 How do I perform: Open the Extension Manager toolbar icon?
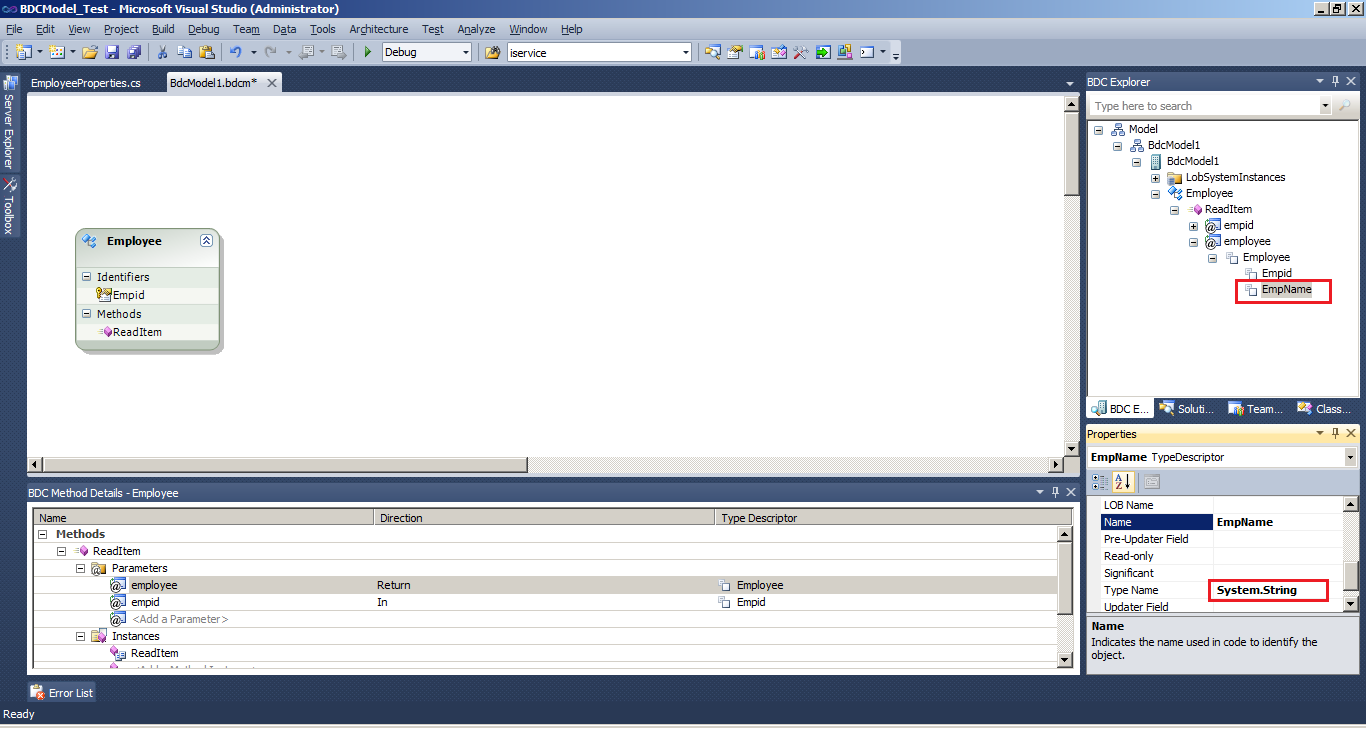[845, 52]
